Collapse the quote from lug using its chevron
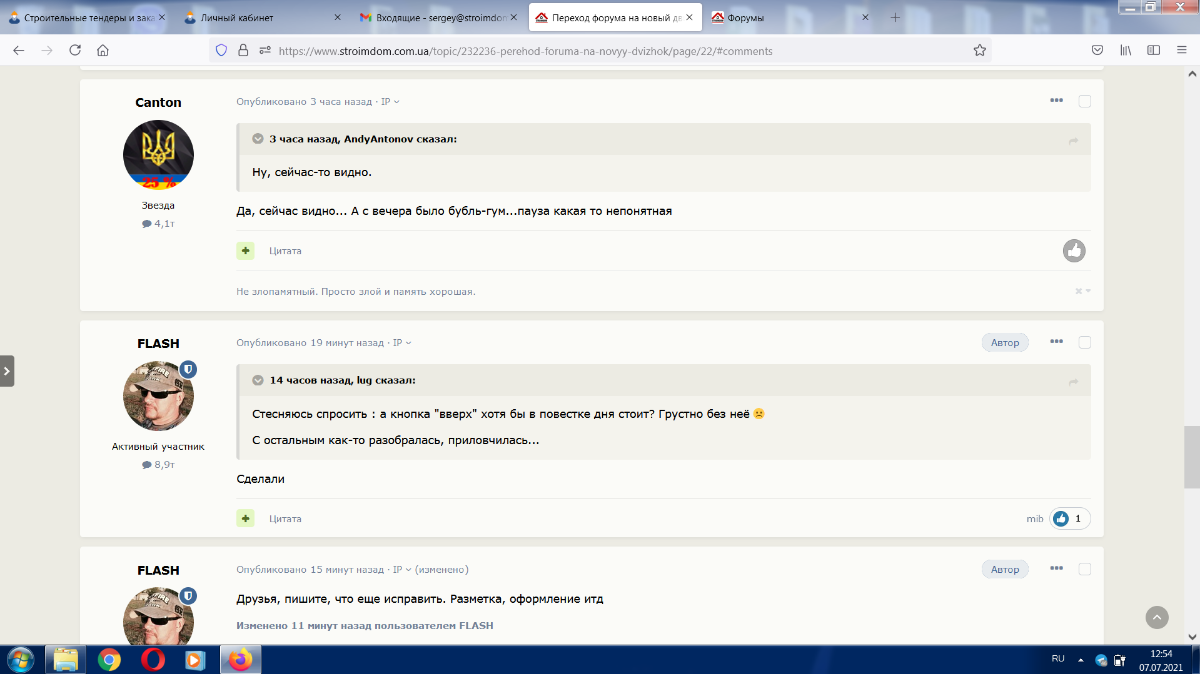 pos(258,380)
